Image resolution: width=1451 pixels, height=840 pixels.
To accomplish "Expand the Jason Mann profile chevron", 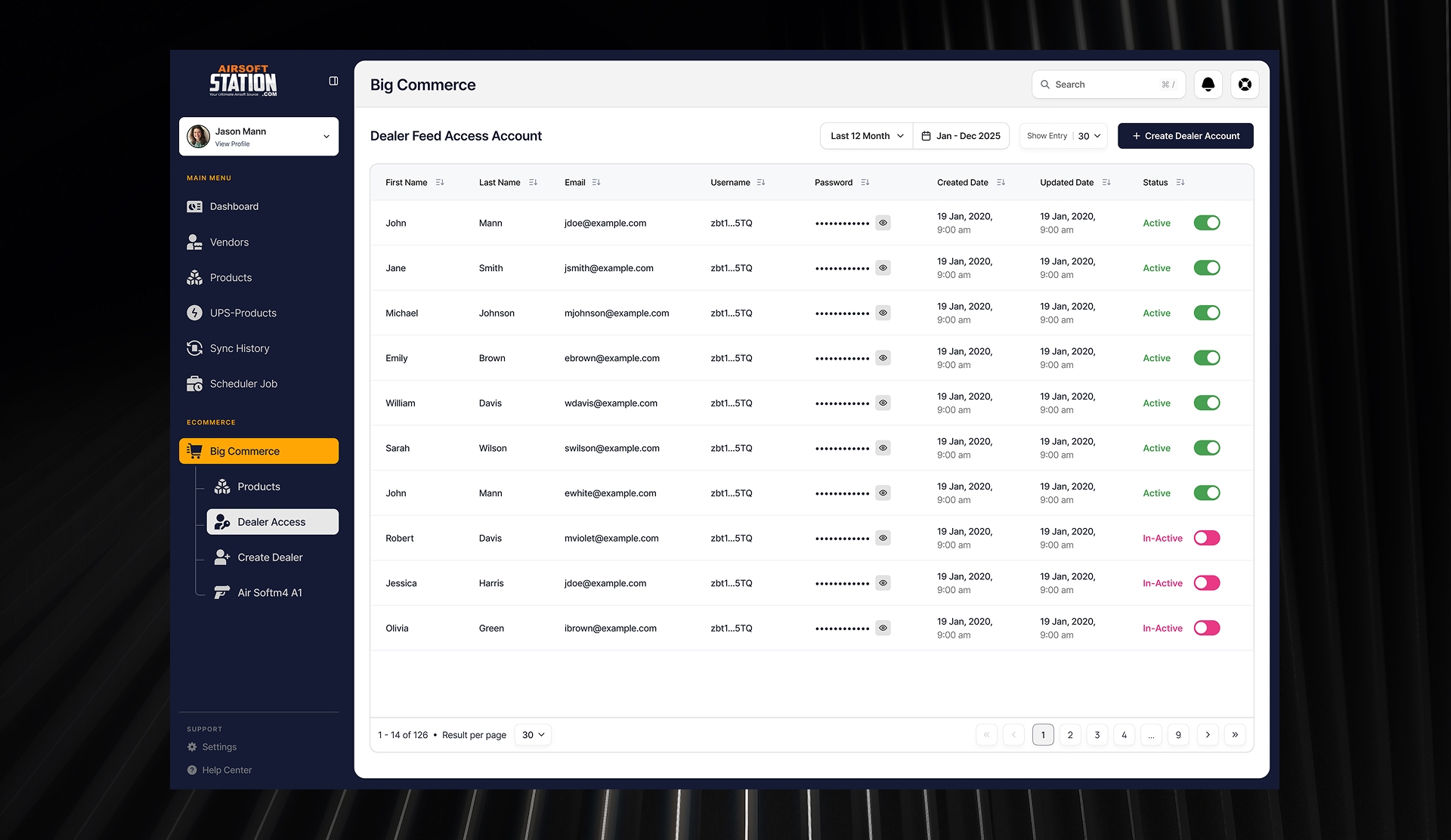I will [x=326, y=137].
